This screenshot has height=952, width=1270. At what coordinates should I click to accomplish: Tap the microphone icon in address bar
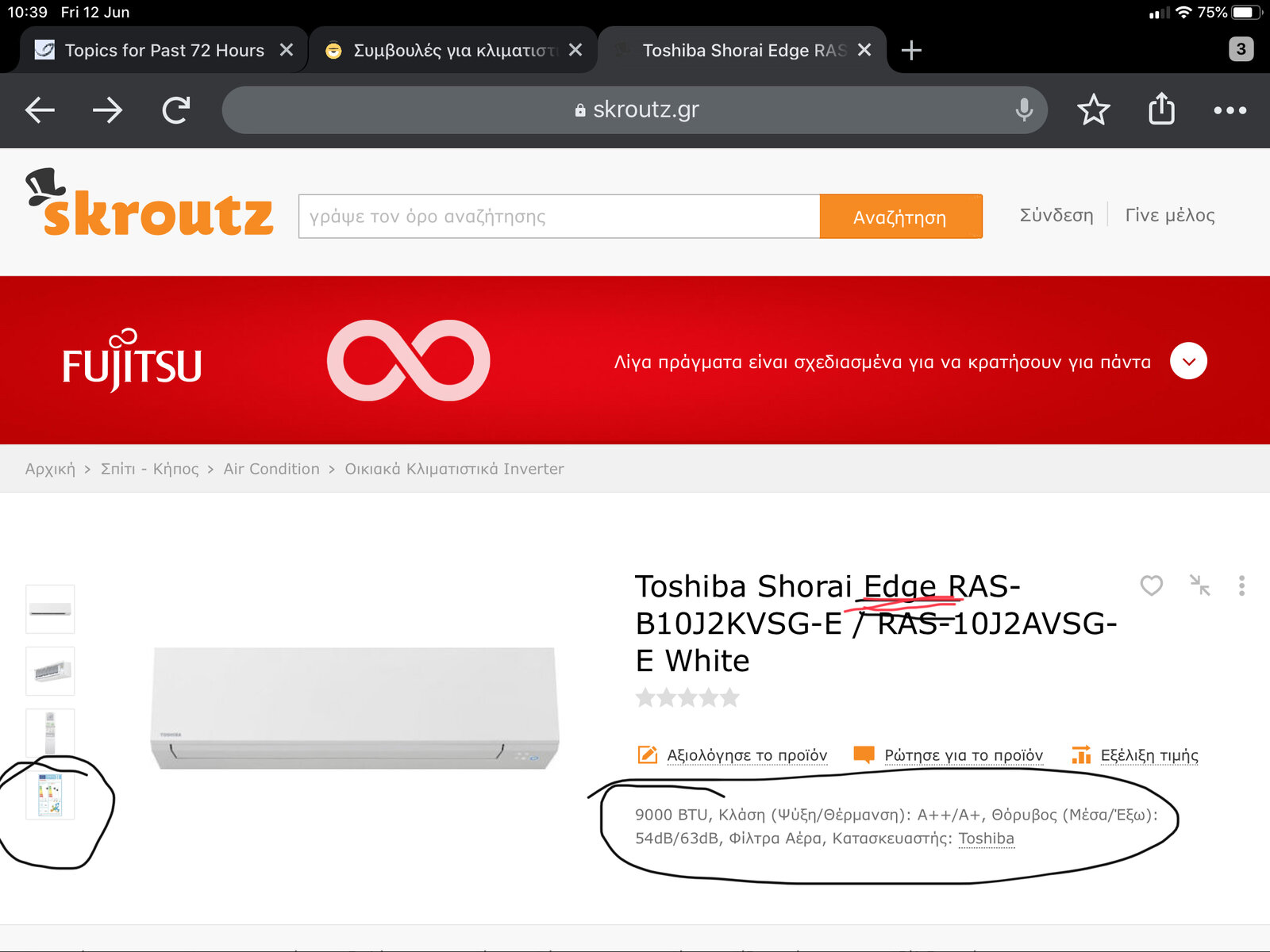coord(1024,109)
